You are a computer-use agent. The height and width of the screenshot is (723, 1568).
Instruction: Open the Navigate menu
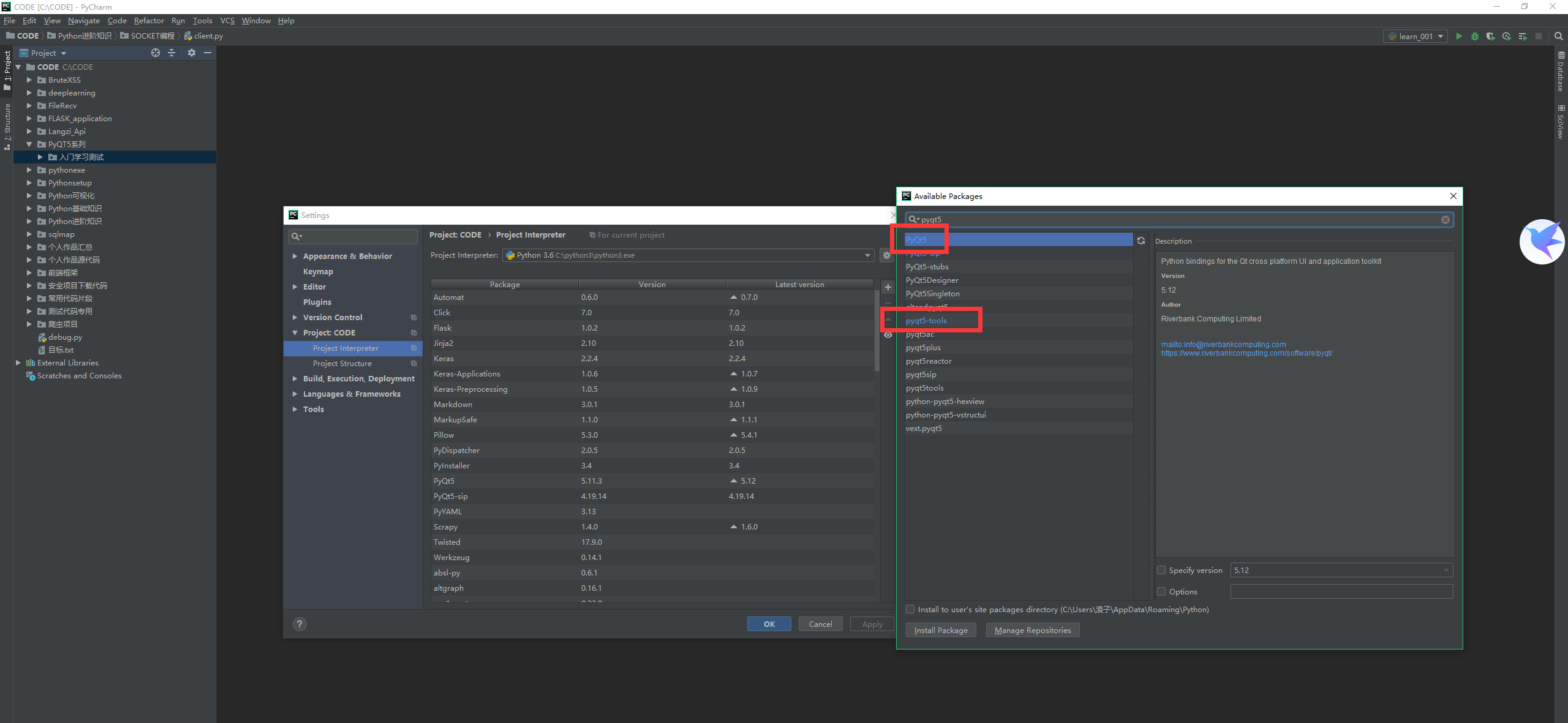tap(83, 20)
